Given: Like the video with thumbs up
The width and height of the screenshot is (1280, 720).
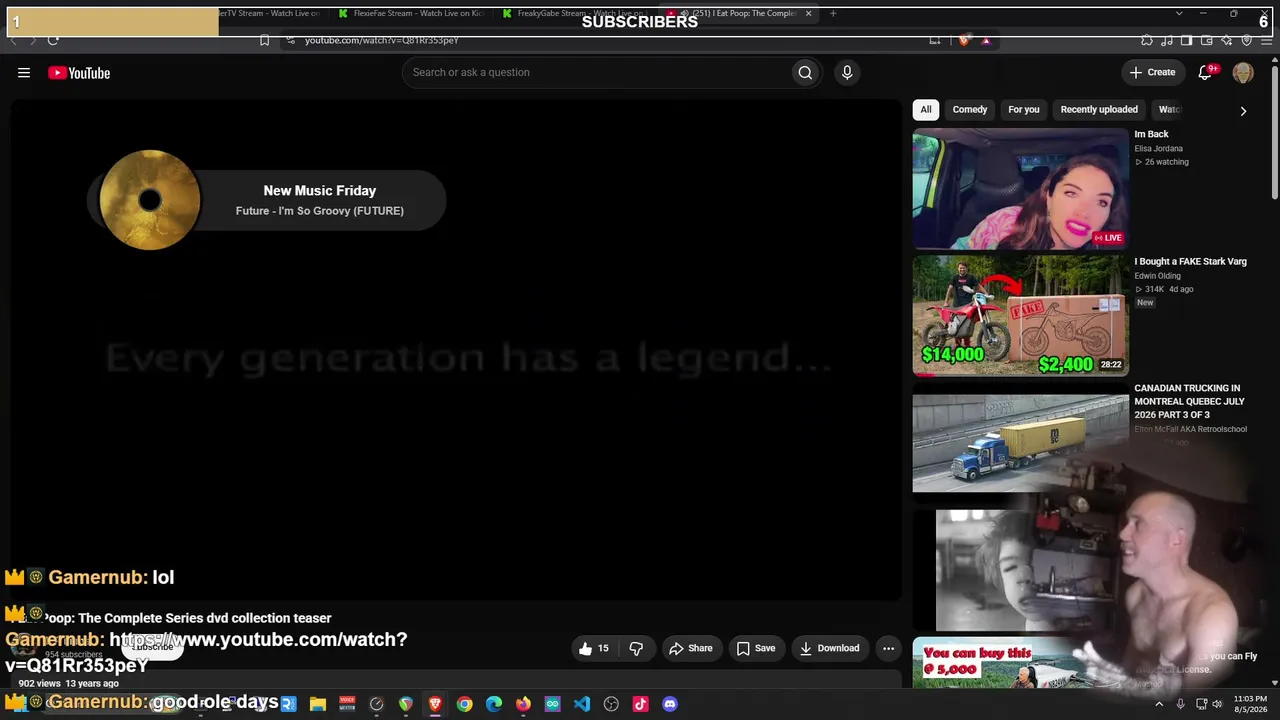Looking at the screenshot, I should 593,648.
